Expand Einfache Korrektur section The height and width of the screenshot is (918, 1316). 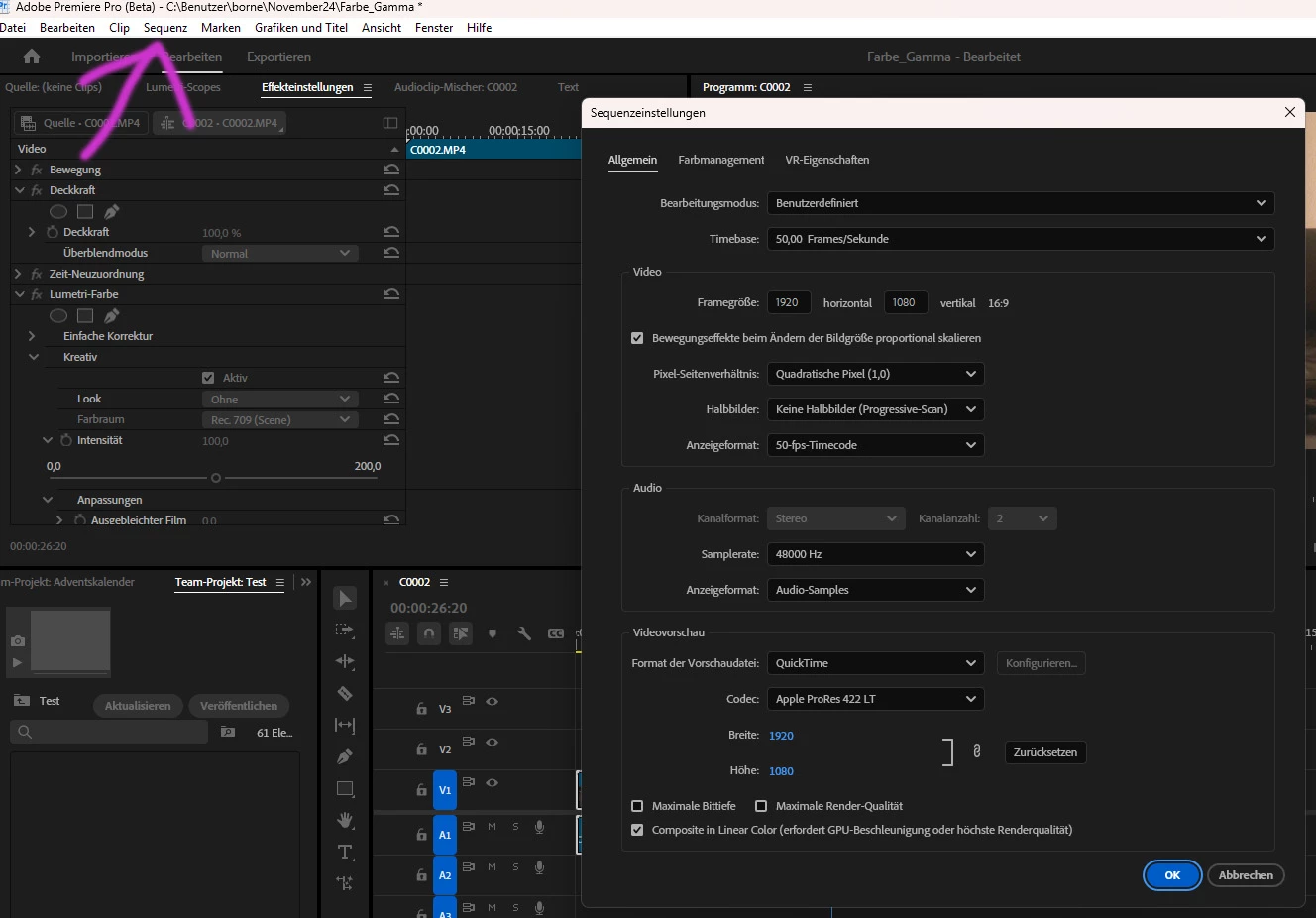click(x=32, y=336)
